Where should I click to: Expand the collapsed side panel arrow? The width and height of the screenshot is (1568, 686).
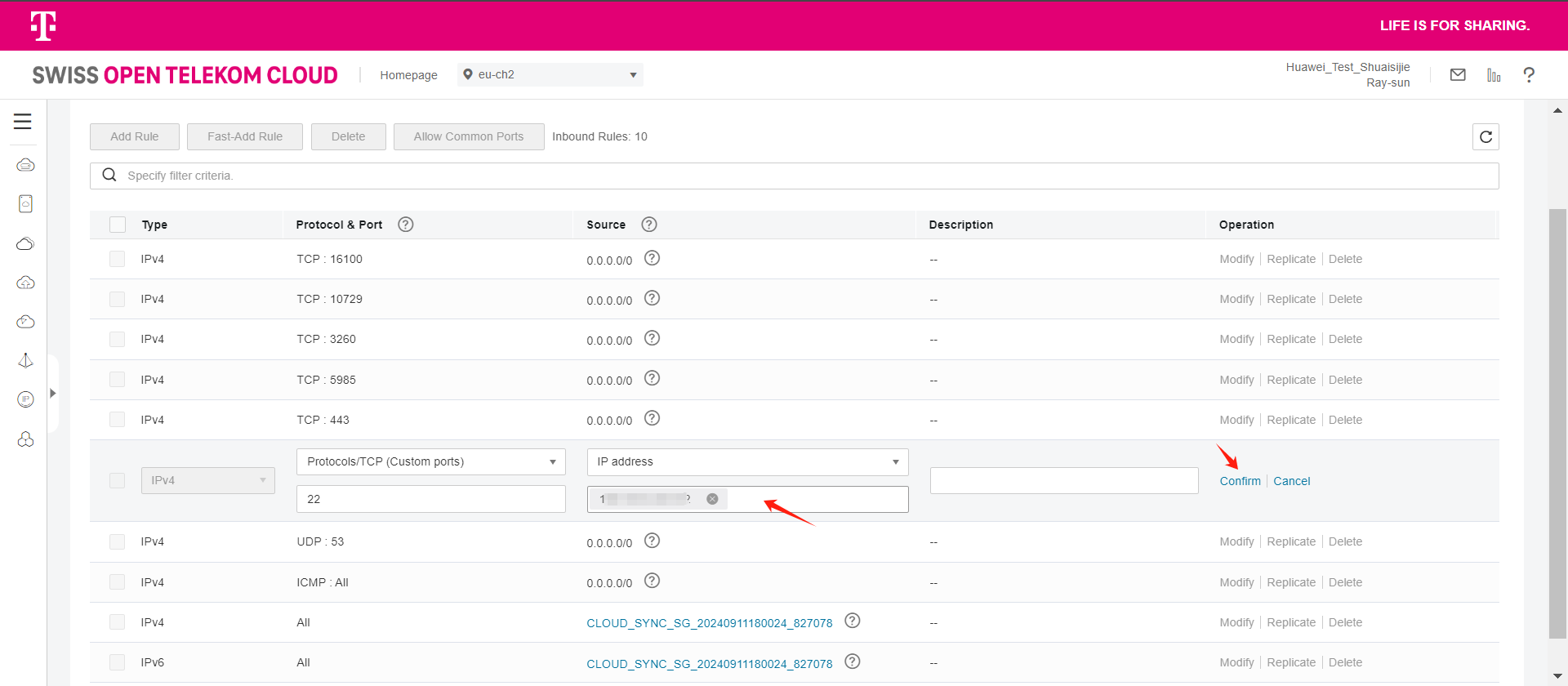click(x=53, y=393)
